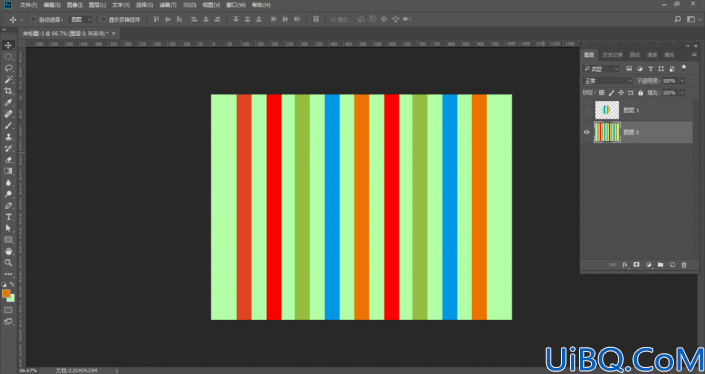Open the Layers panel flyout menu
705x374 pixels.
695,55
